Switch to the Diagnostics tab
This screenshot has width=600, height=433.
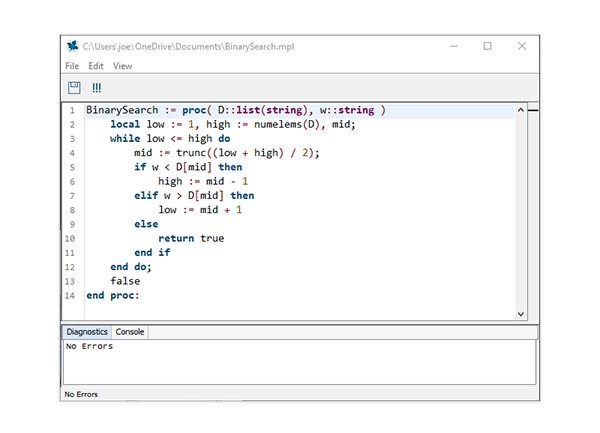point(87,332)
